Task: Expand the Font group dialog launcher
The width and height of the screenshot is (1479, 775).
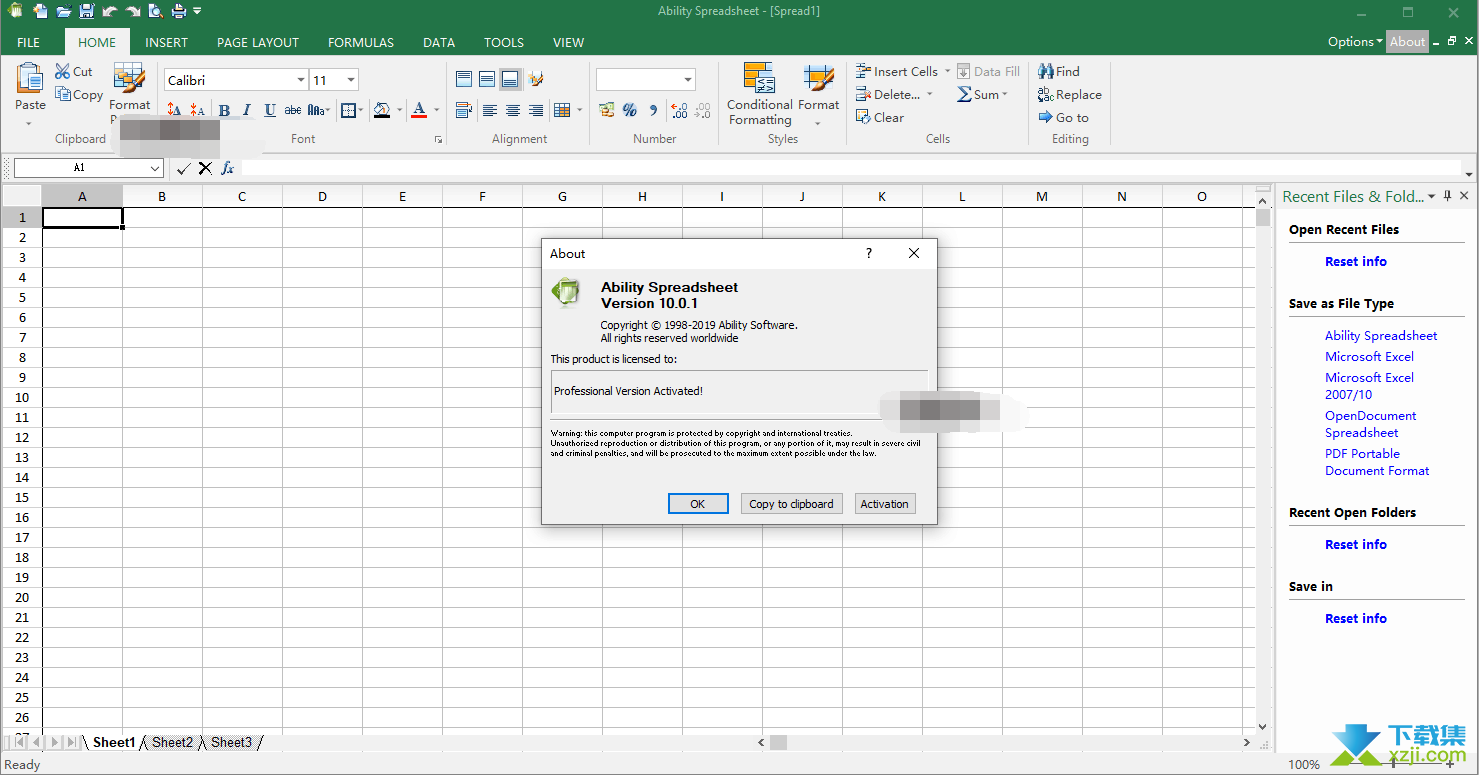Action: (x=438, y=140)
